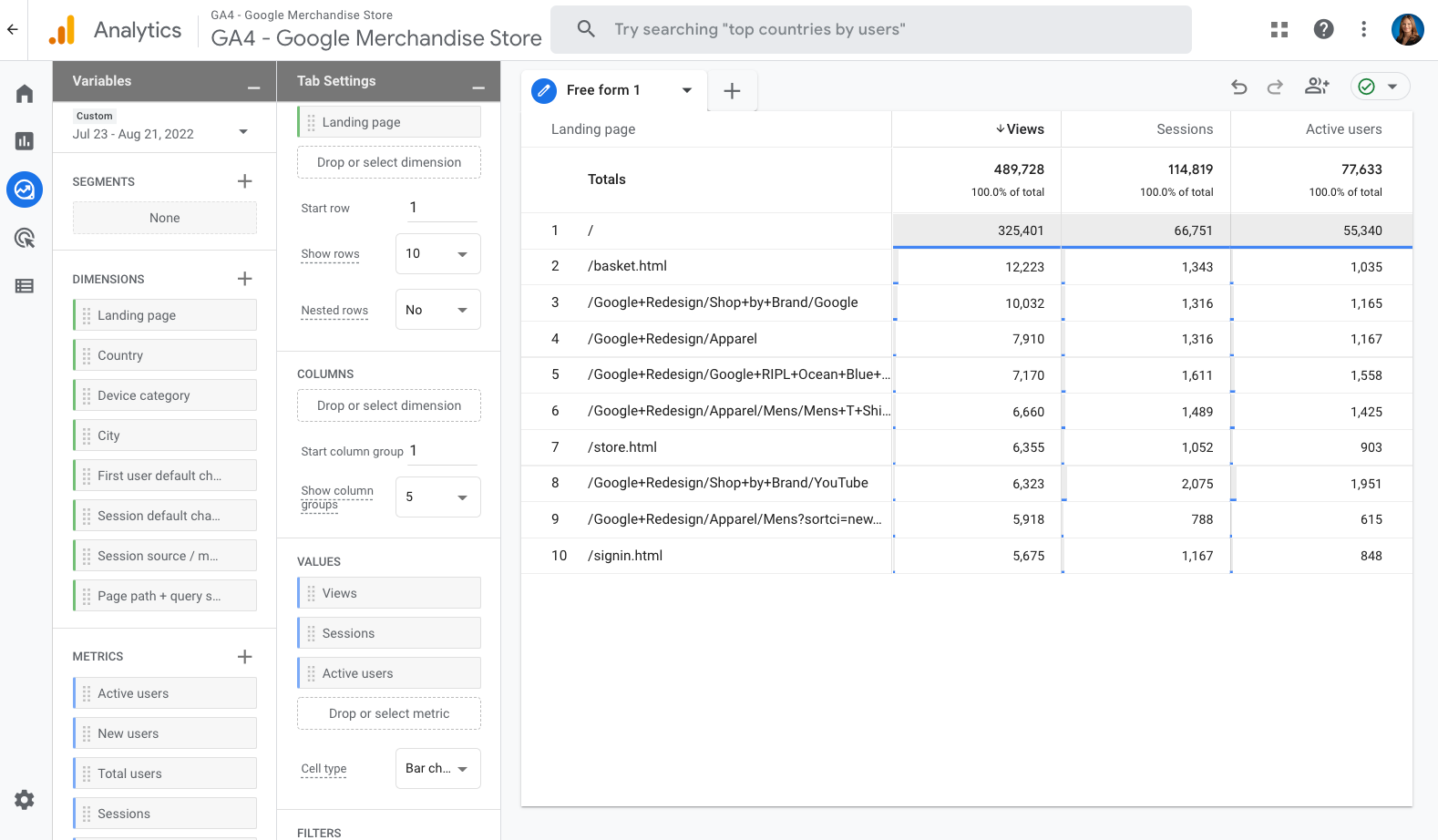The image size is (1438, 840).
Task: Select the /signin.html row
Action: coord(967,556)
